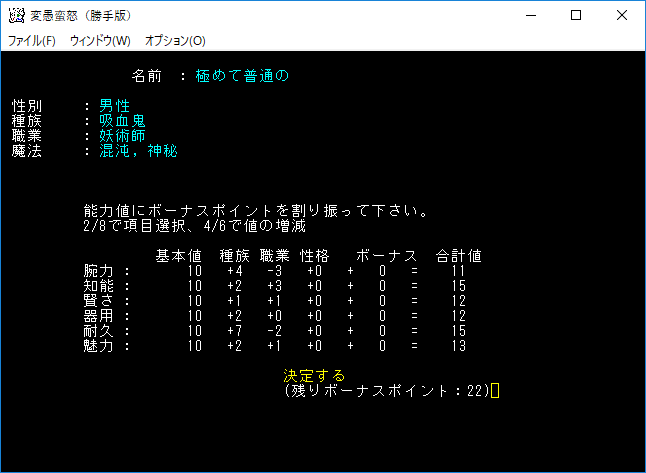Click the gender value 男性
Screen dimensions: 646x473
click(114, 106)
